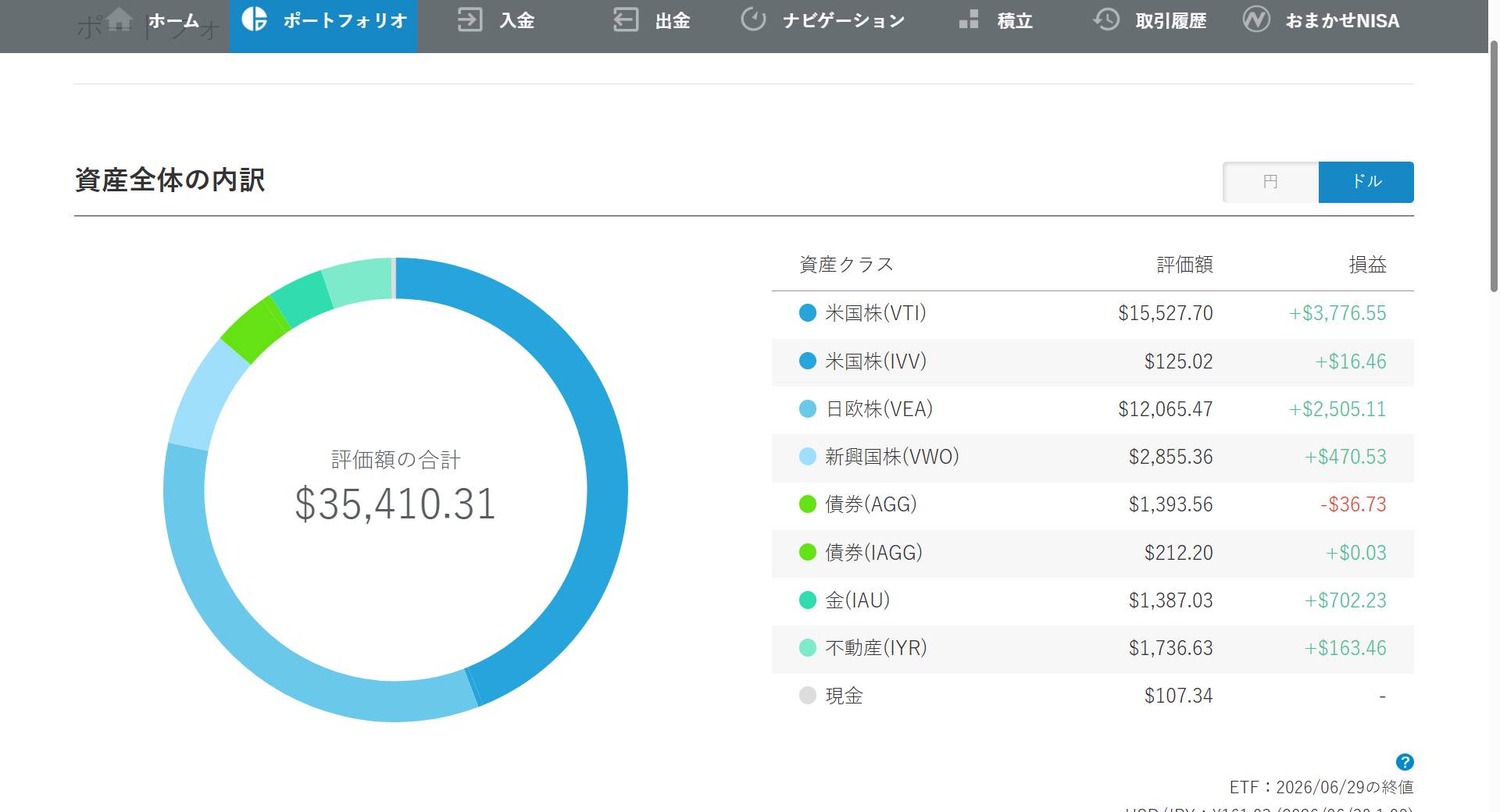The image size is (1500, 812).
Task: Click the 債券(IAGG) green legend dot
Action: 808,553
